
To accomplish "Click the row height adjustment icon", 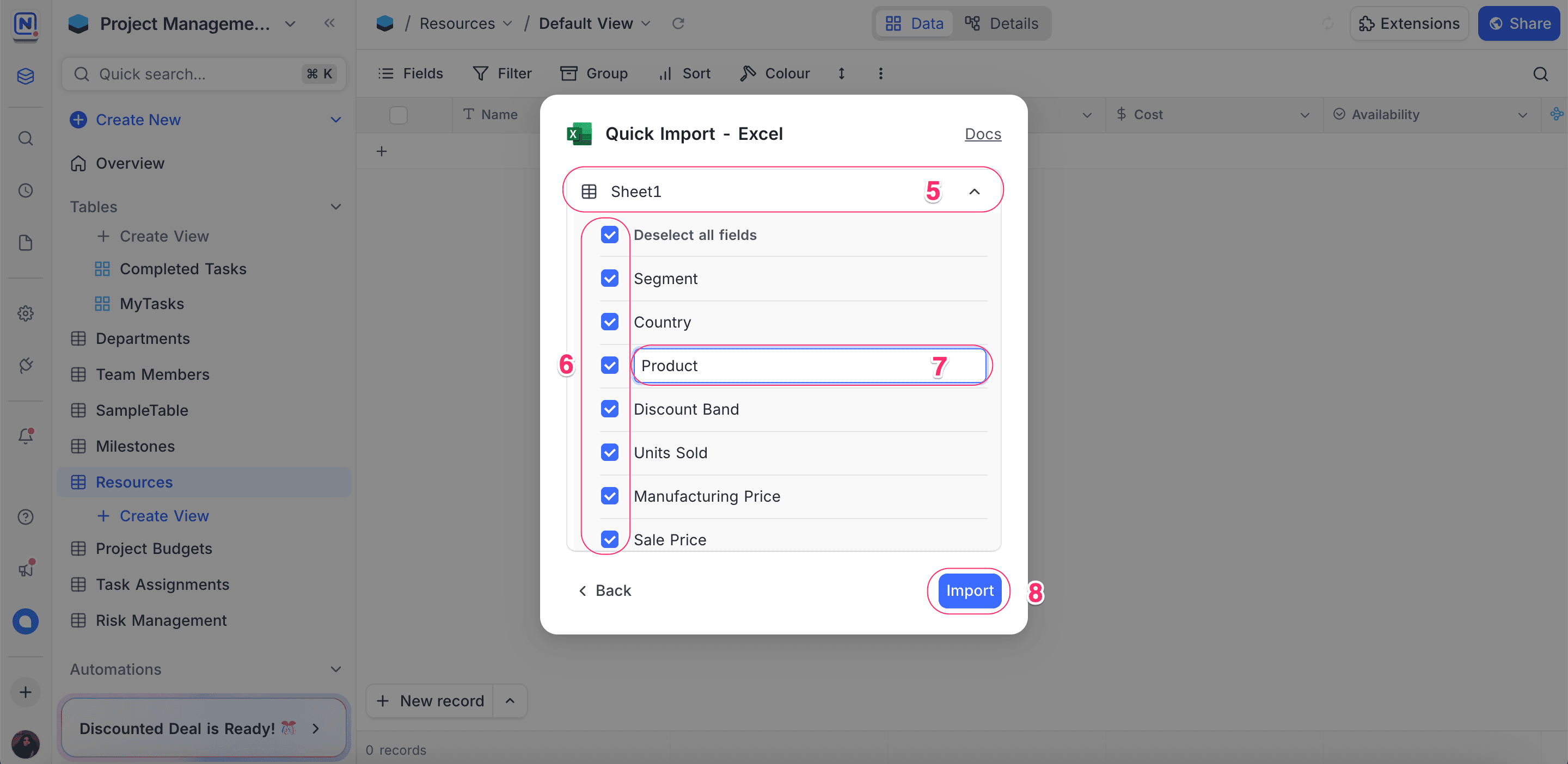I will tap(841, 73).
